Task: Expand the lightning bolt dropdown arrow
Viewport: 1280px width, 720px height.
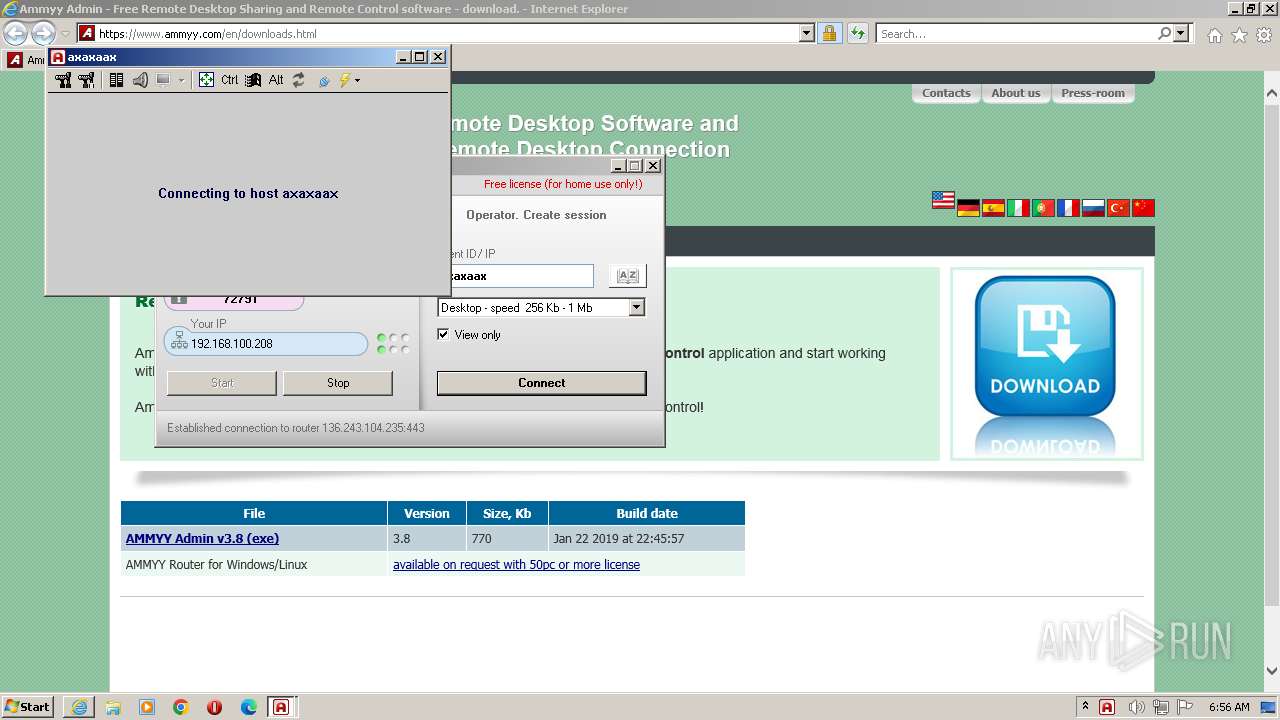Action: coord(357,80)
